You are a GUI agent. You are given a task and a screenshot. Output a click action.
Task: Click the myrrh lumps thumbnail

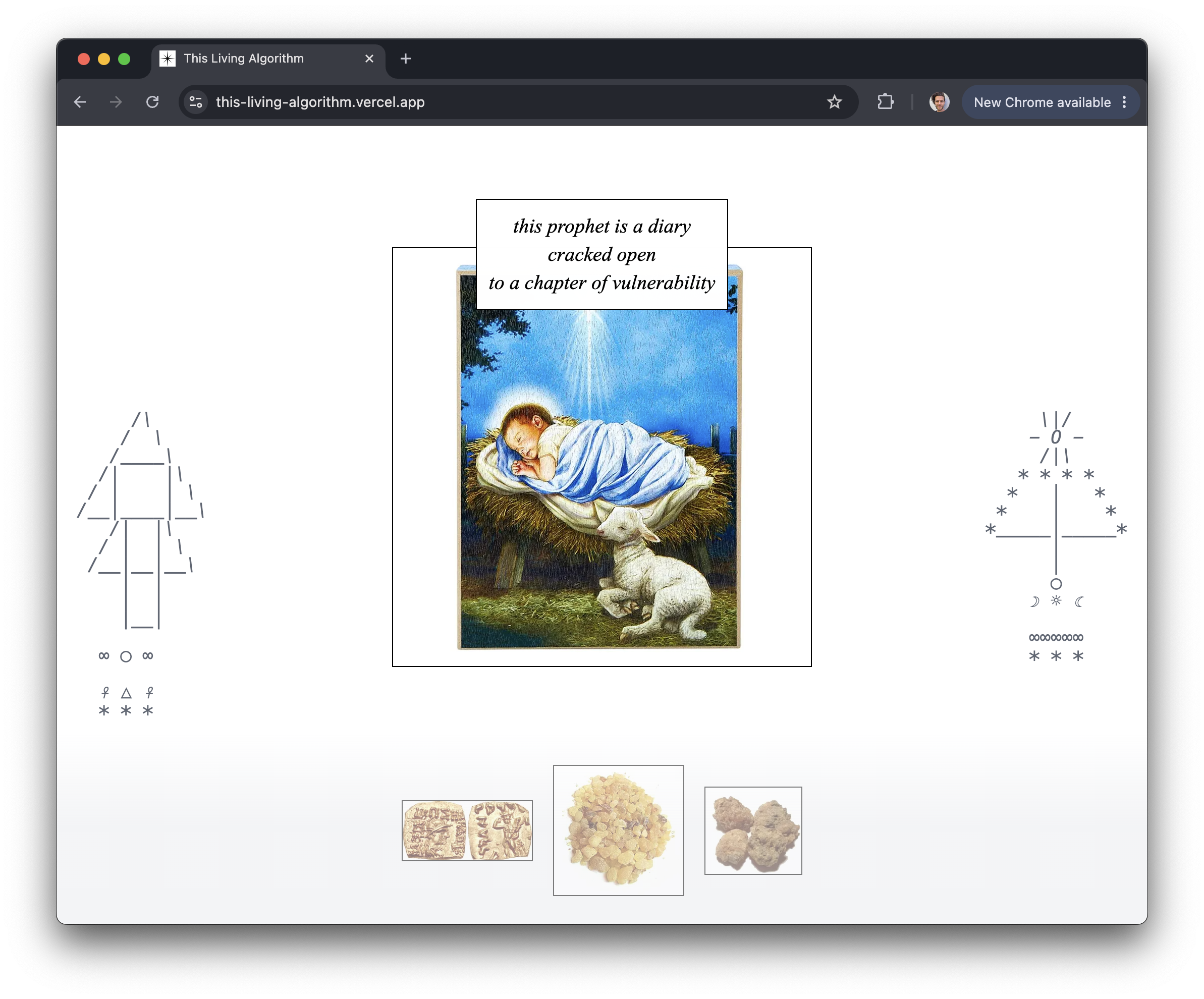tap(753, 830)
